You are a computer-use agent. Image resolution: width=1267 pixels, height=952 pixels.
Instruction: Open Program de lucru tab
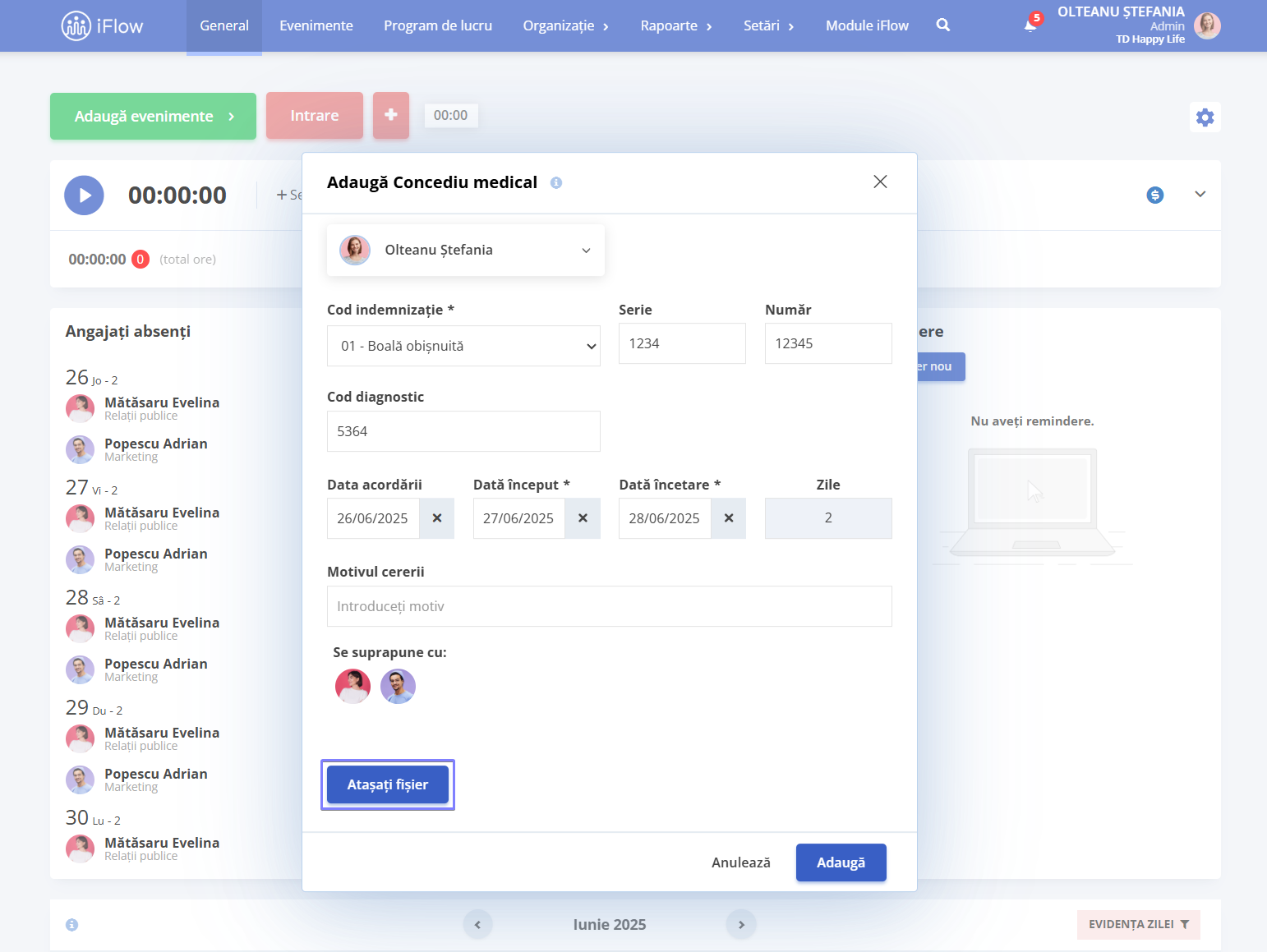coord(438,25)
